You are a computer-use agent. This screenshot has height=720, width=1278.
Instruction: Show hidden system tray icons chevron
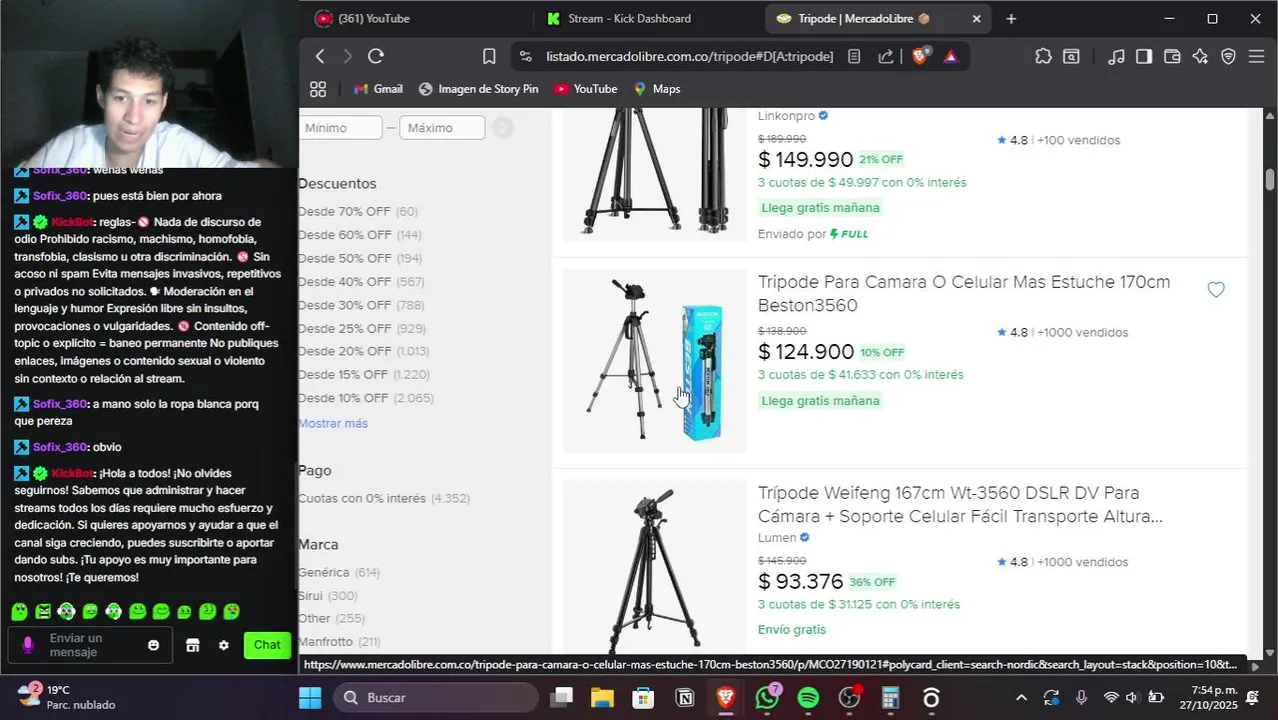tap(1021, 698)
